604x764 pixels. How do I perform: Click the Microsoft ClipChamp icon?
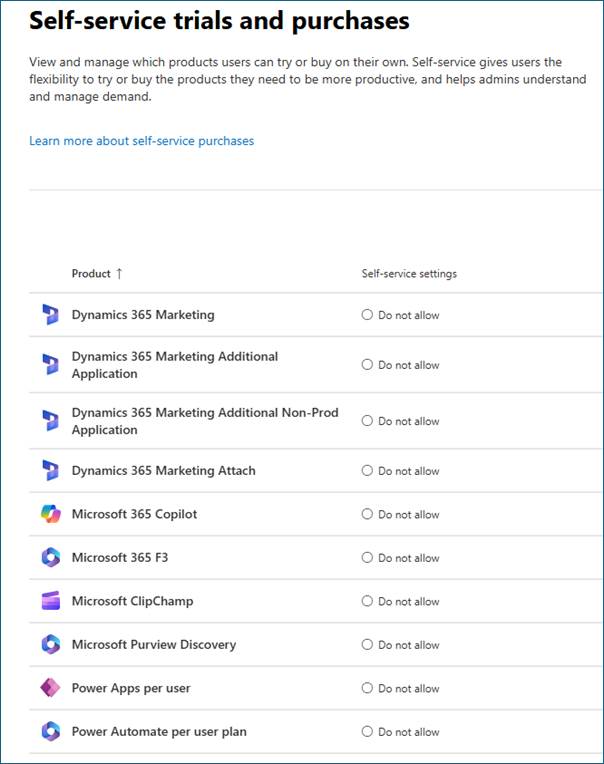(x=50, y=601)
